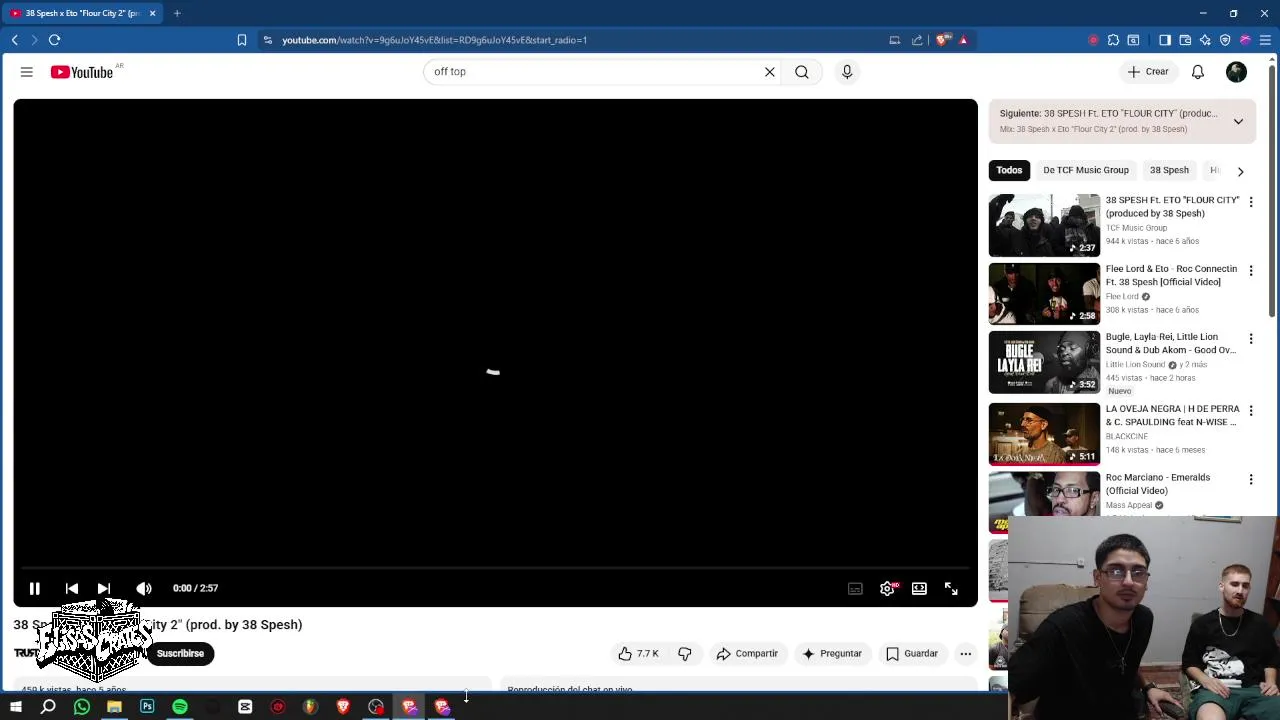Screen dimensions: 1280x720
Task: Go to the previous video
Action: 72,589
